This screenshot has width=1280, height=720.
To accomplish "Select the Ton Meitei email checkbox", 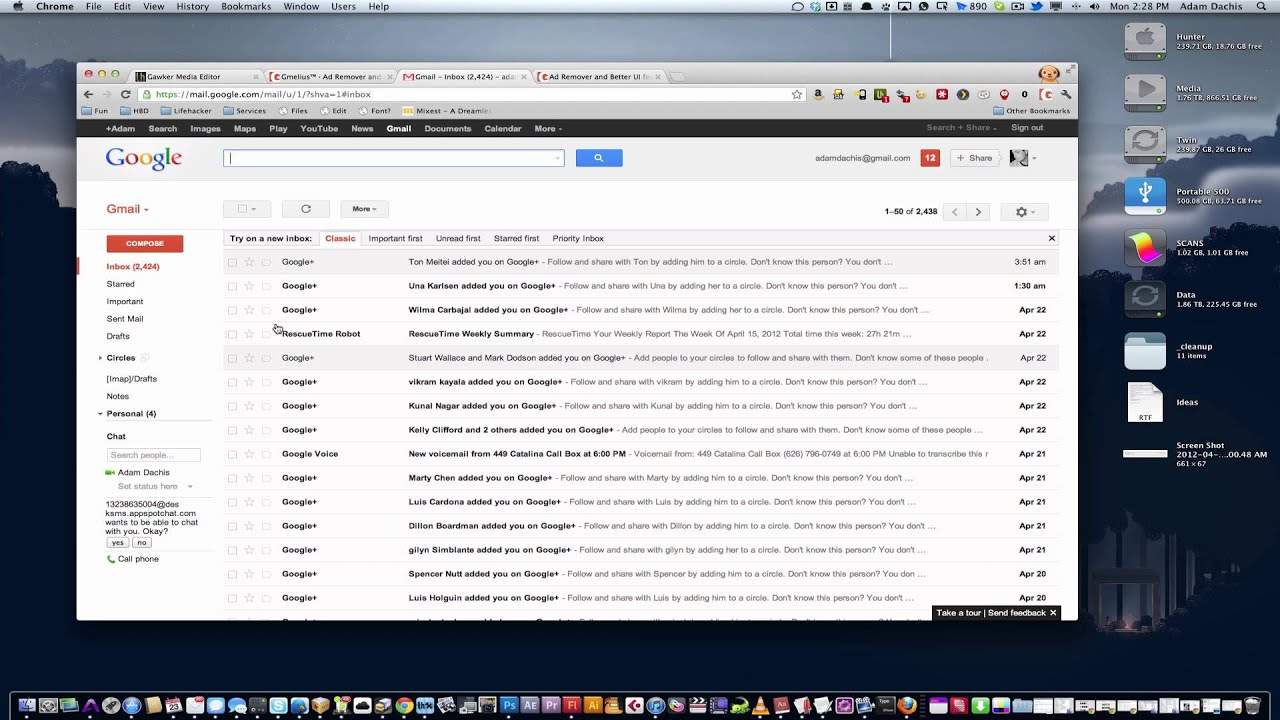I will 232,262.
